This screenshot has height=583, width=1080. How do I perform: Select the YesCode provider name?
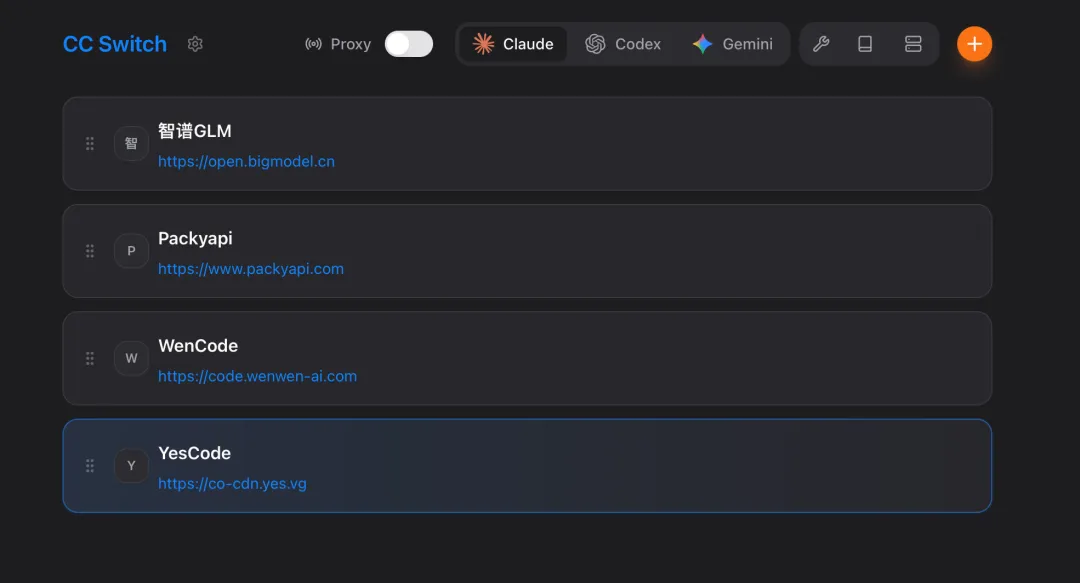pyautogui.click(x=194, y=453)
